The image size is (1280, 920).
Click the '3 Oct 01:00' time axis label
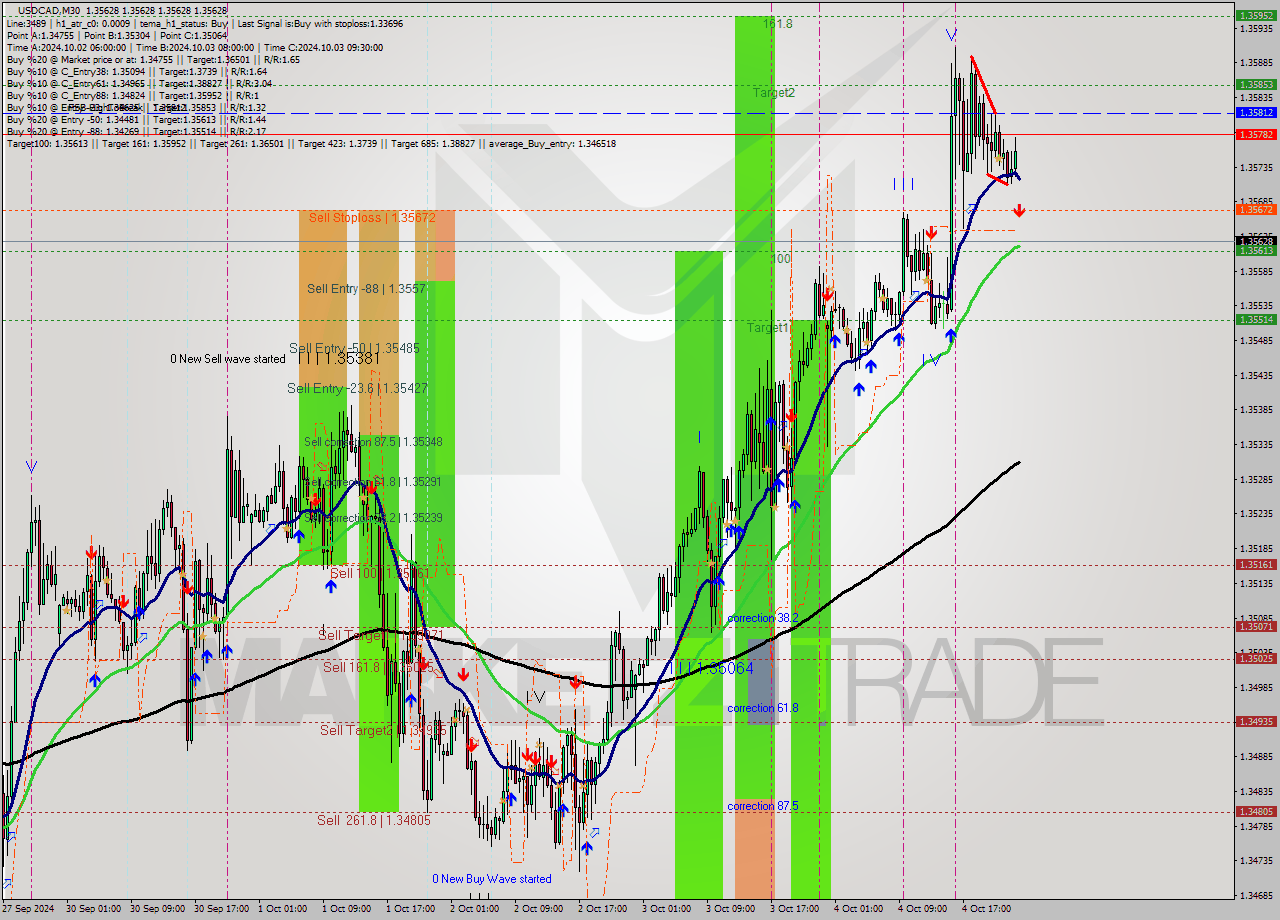coord(668,909)
